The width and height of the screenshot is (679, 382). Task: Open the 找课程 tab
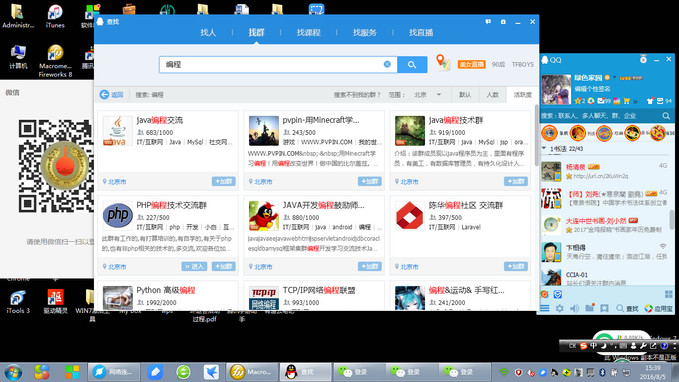click(308, 32)
